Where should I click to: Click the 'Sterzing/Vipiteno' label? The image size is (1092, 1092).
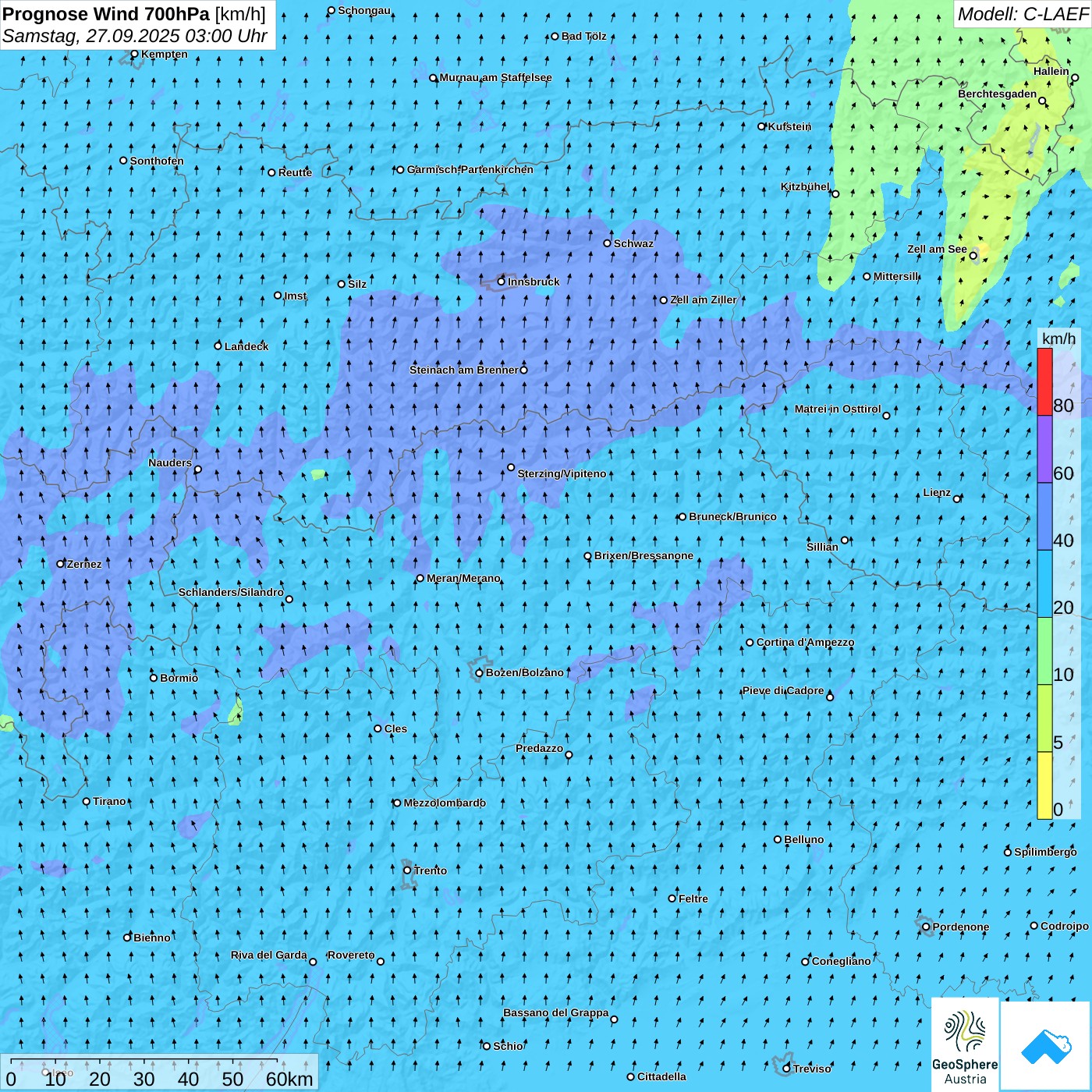[562, 473]
